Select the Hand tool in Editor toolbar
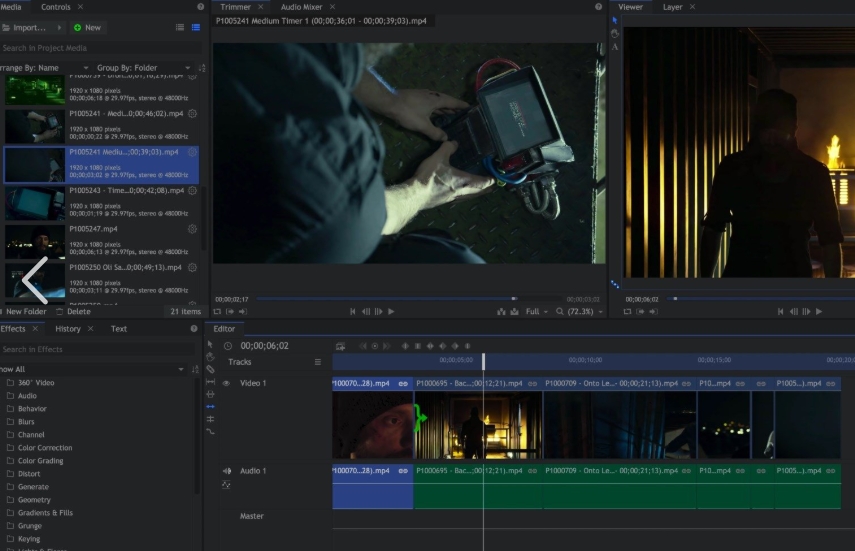 210,357
